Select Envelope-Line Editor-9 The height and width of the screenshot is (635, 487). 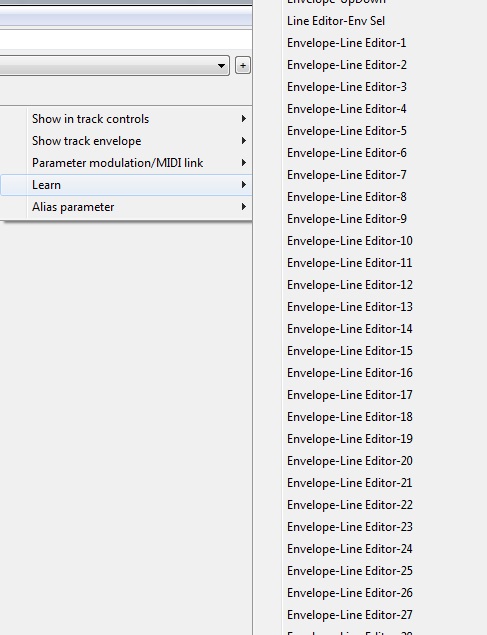(347, 219)
